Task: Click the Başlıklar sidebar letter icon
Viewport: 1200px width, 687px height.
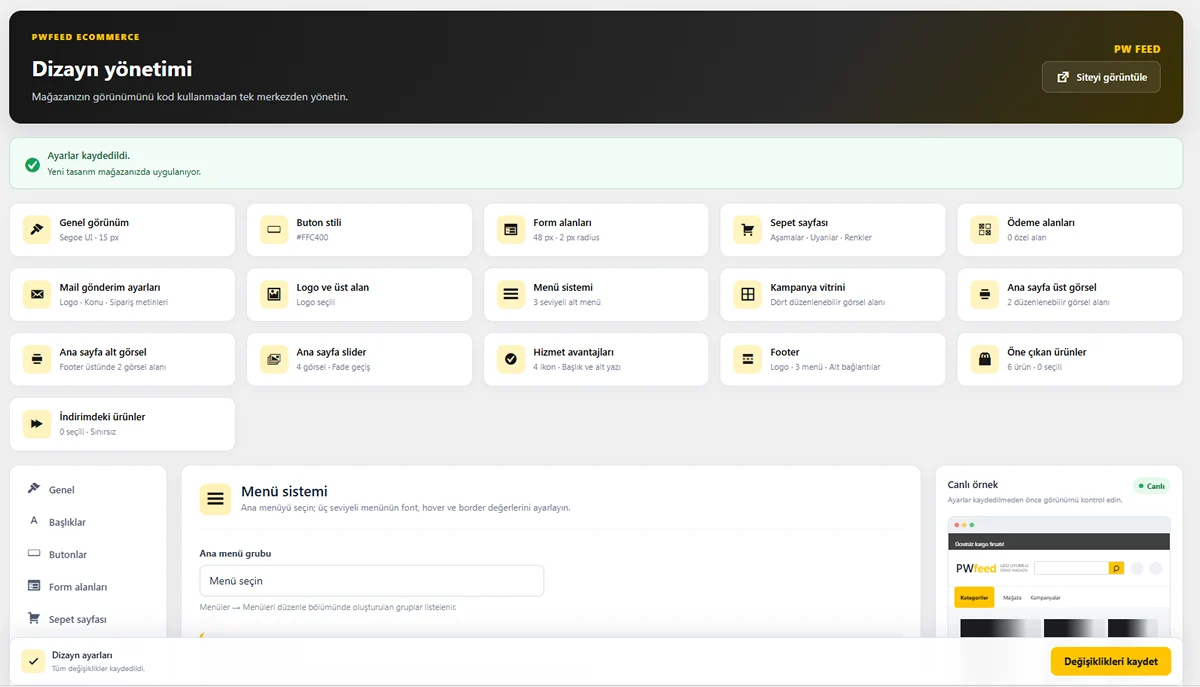Action: click(x=34, y=521)
